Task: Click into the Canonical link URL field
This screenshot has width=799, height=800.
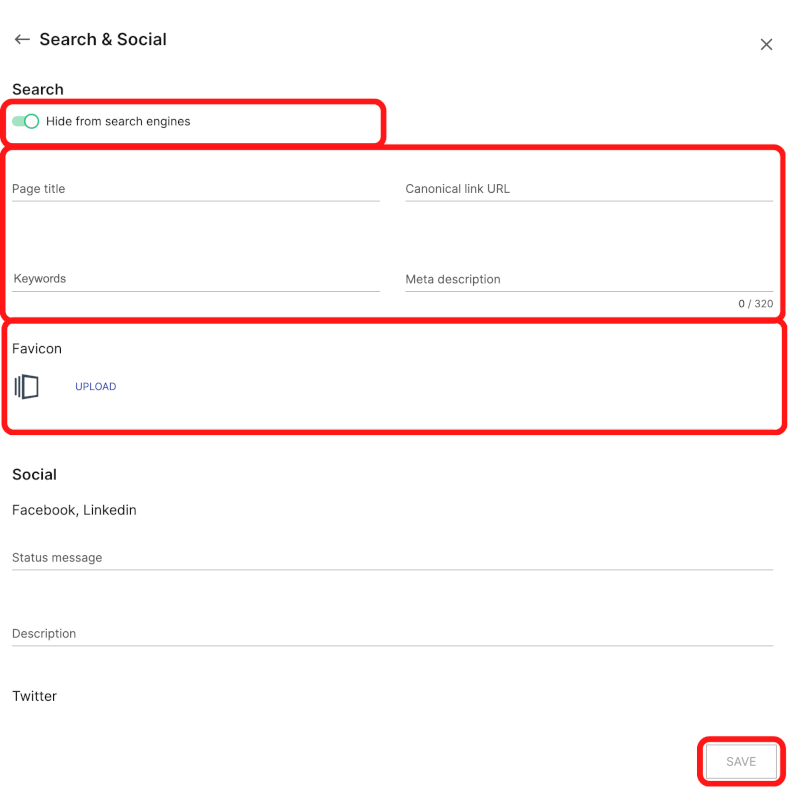Action: pyautogui.click(x=589, y=189)
